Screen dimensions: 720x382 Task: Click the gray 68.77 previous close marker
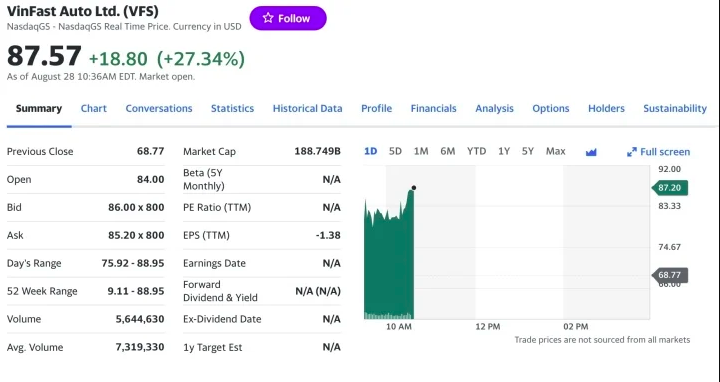(669, 275)
